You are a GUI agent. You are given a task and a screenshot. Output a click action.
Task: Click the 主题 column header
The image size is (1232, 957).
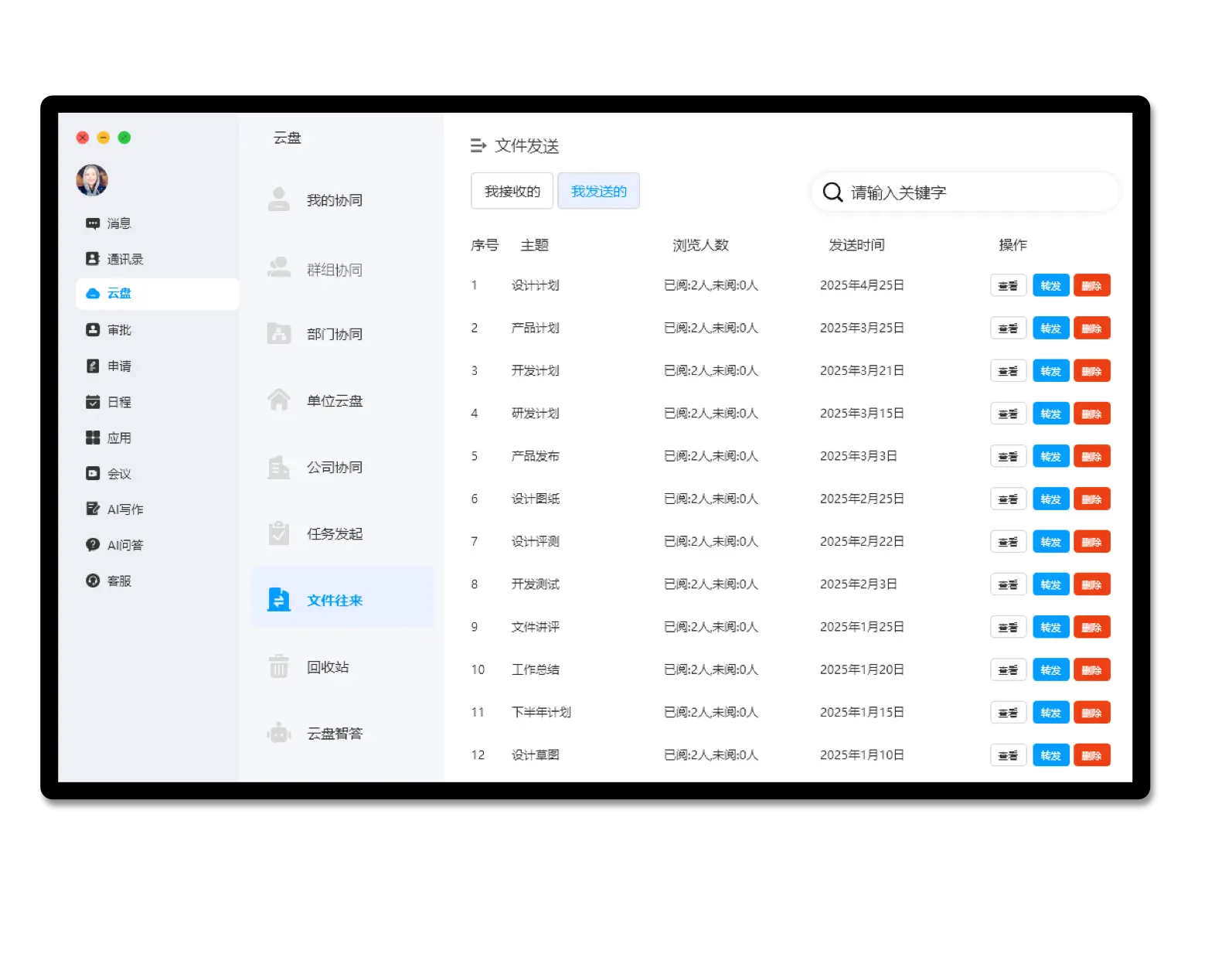click(534, 245)
